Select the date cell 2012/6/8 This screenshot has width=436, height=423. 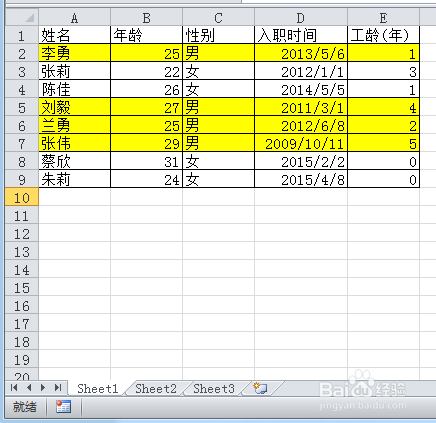(x=301, y=125)
